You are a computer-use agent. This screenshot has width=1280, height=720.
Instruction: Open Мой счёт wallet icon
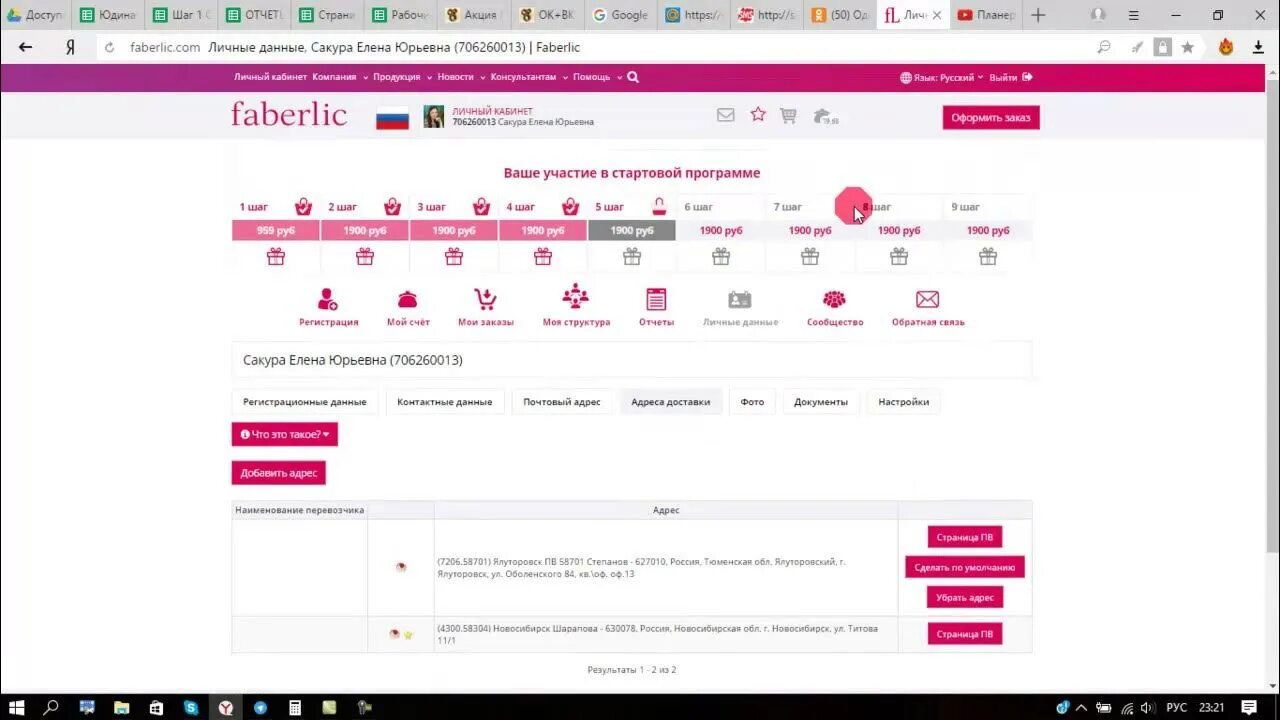(408, 299)
